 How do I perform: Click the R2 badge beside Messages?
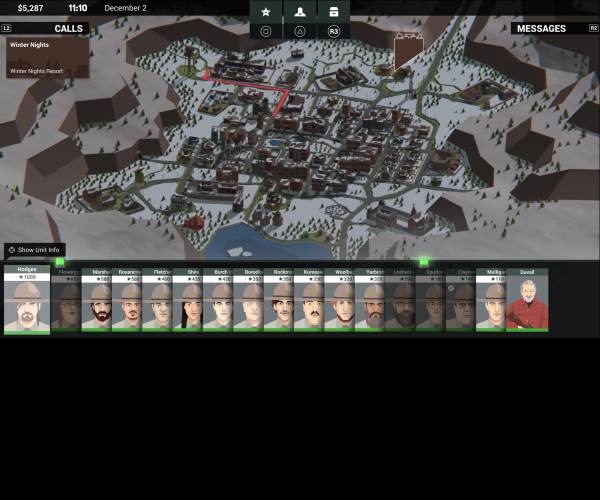point(593,28)
